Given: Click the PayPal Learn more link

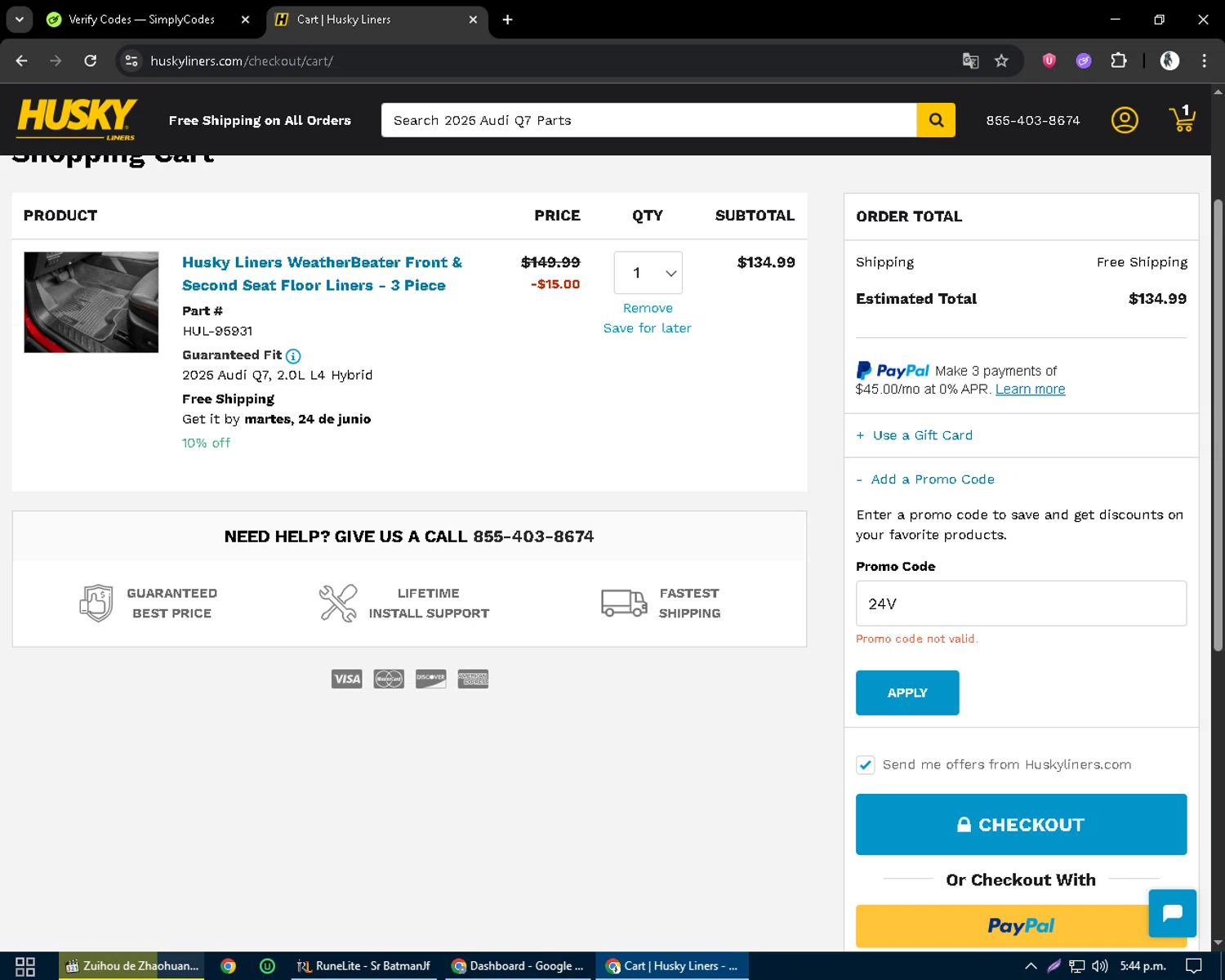Looking at the screenshot, I should click(1030, 390).
